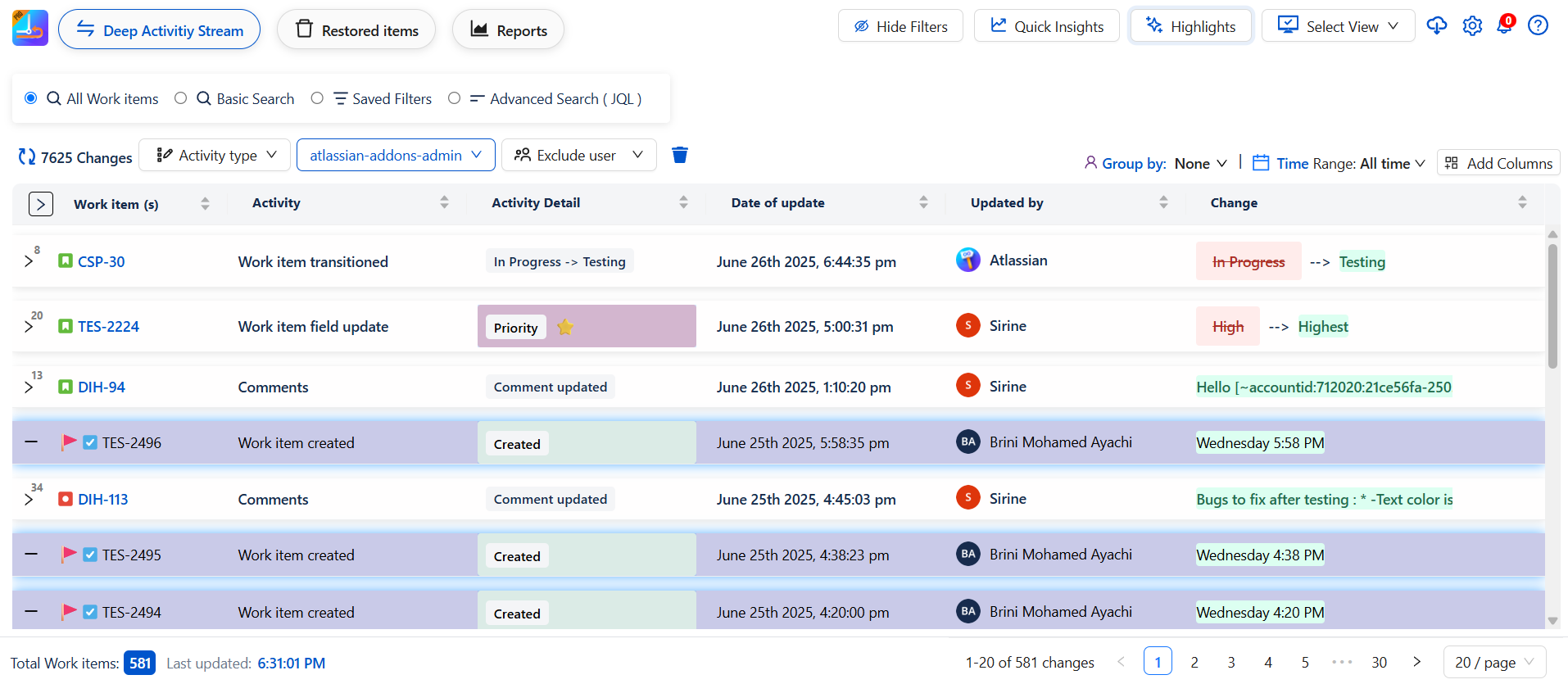
Task: Click the refresh icon beside 7625 Changes
Action: click(27, 156)
